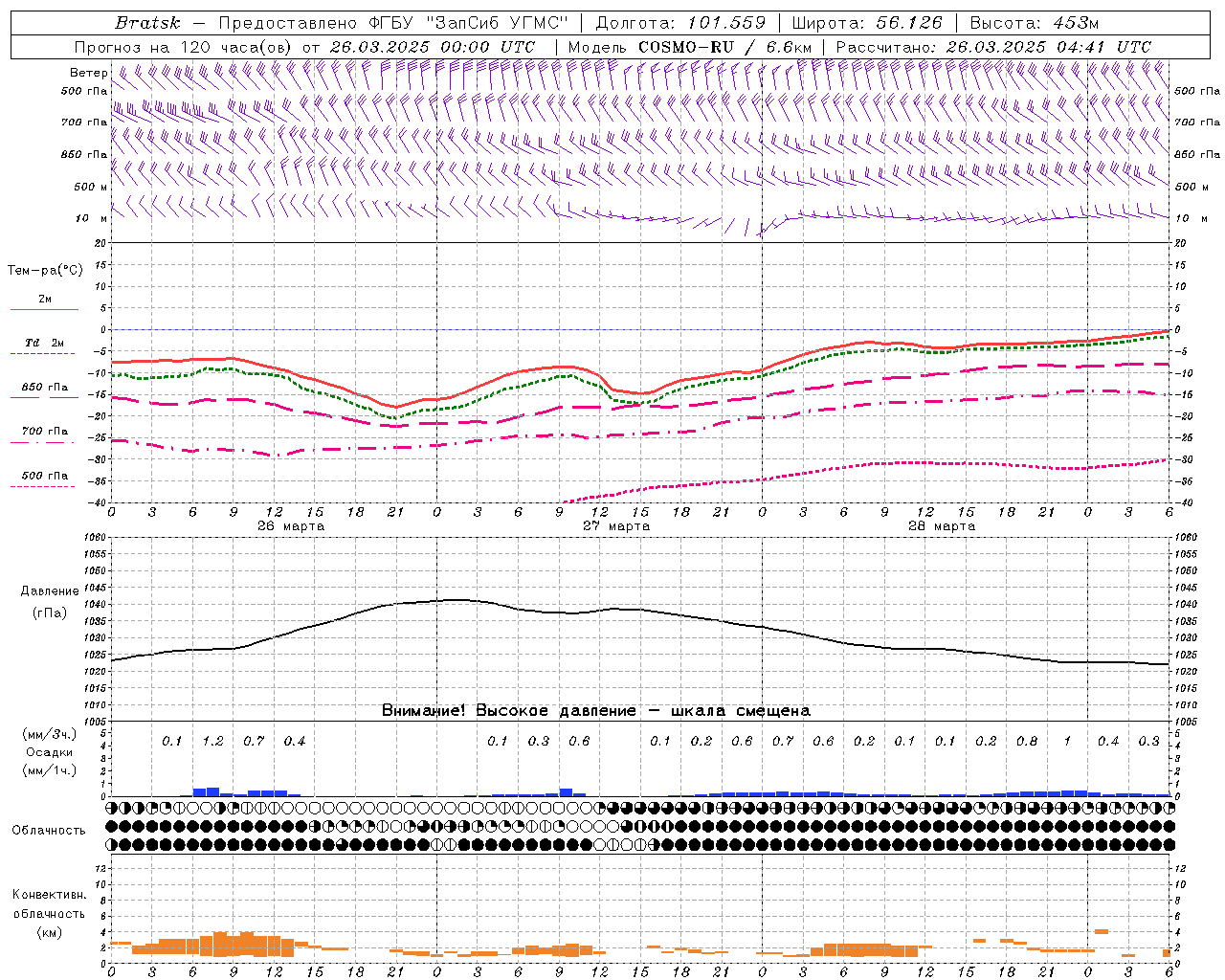
Task: Click "700 гПа" in the temperature legend
Action: [x=44, y=432]
